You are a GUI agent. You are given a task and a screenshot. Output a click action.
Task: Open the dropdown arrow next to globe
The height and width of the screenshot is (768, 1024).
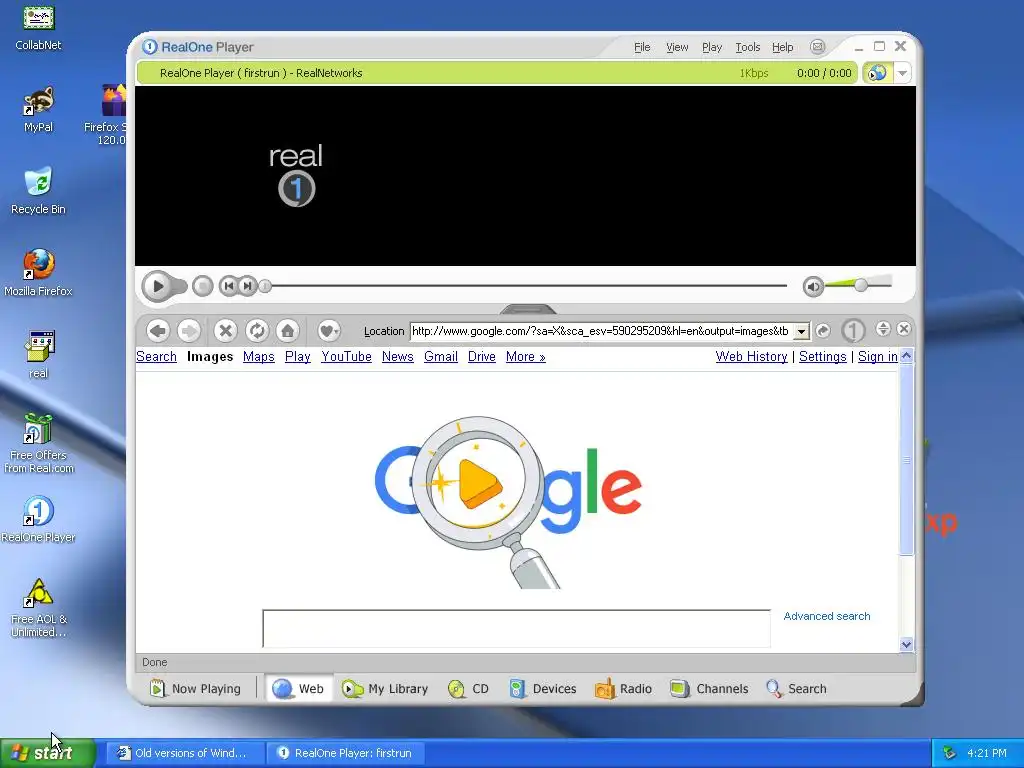[903, 73]
